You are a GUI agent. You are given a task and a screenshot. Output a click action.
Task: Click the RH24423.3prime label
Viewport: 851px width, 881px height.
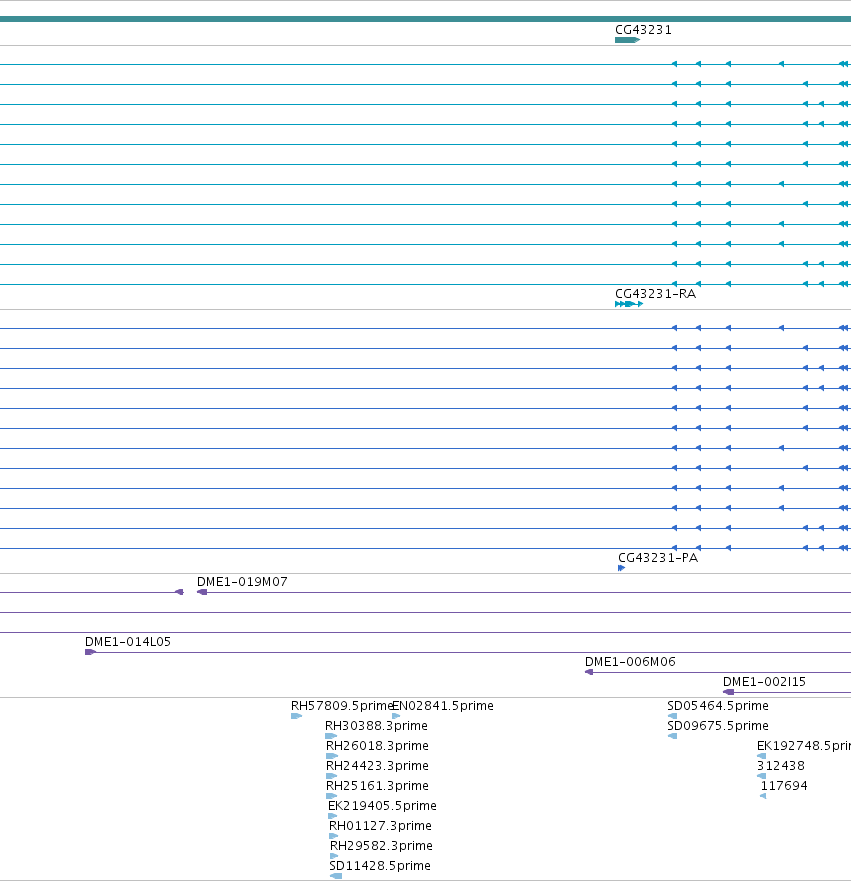tap(377, 766)
